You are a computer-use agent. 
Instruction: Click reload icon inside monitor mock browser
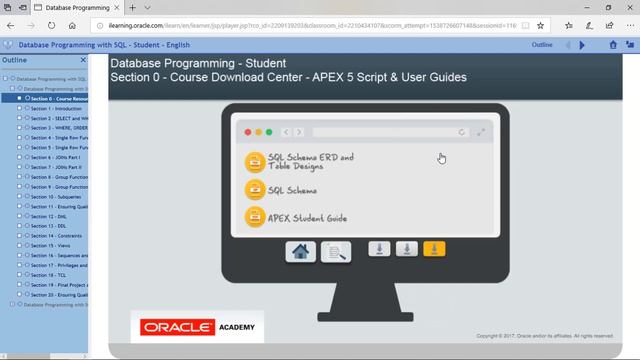coord(462,132)
